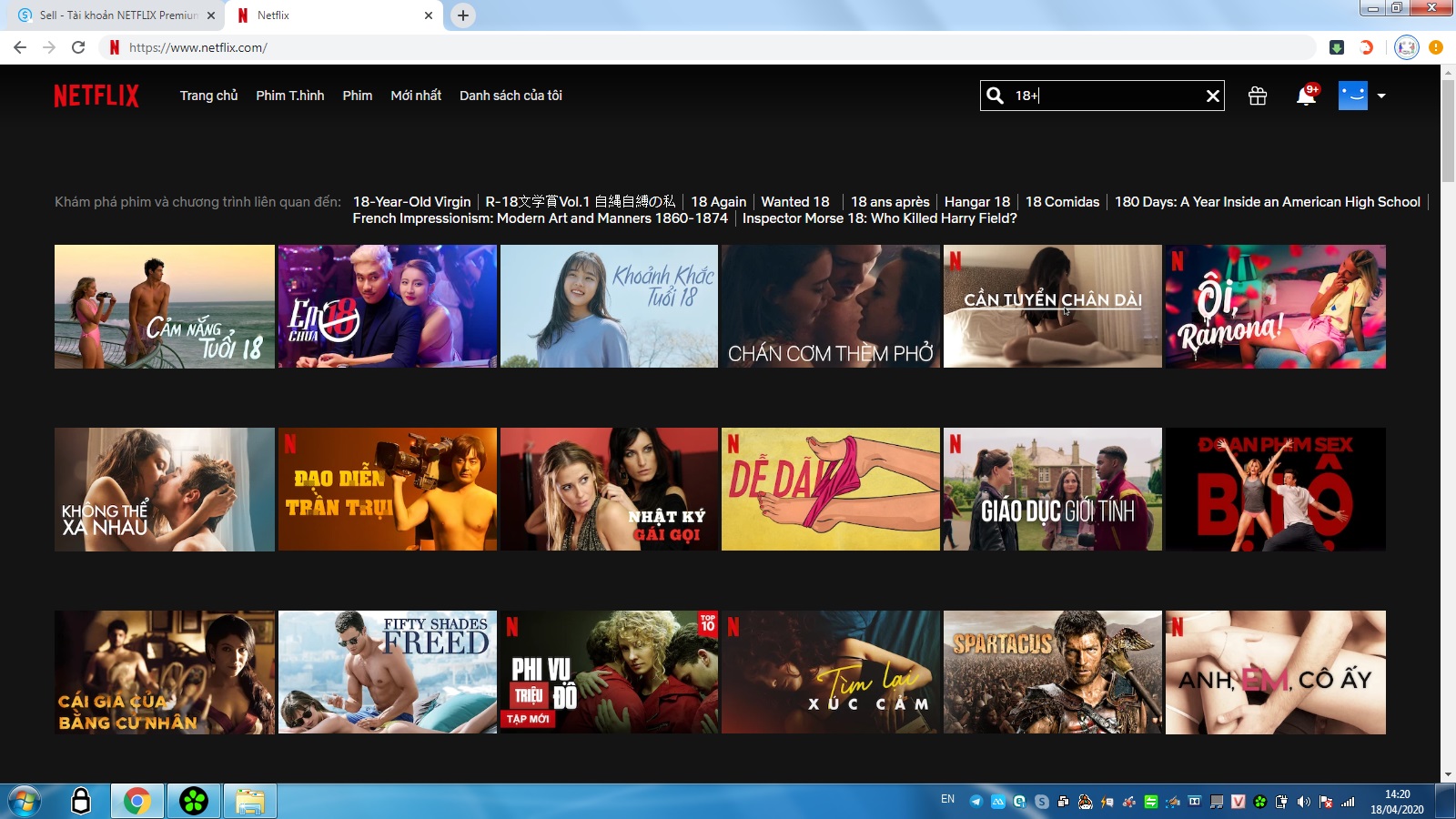Open the notifications bell
The width and height of the screenshot is (1456, 819).
(x=1306, y=96)
